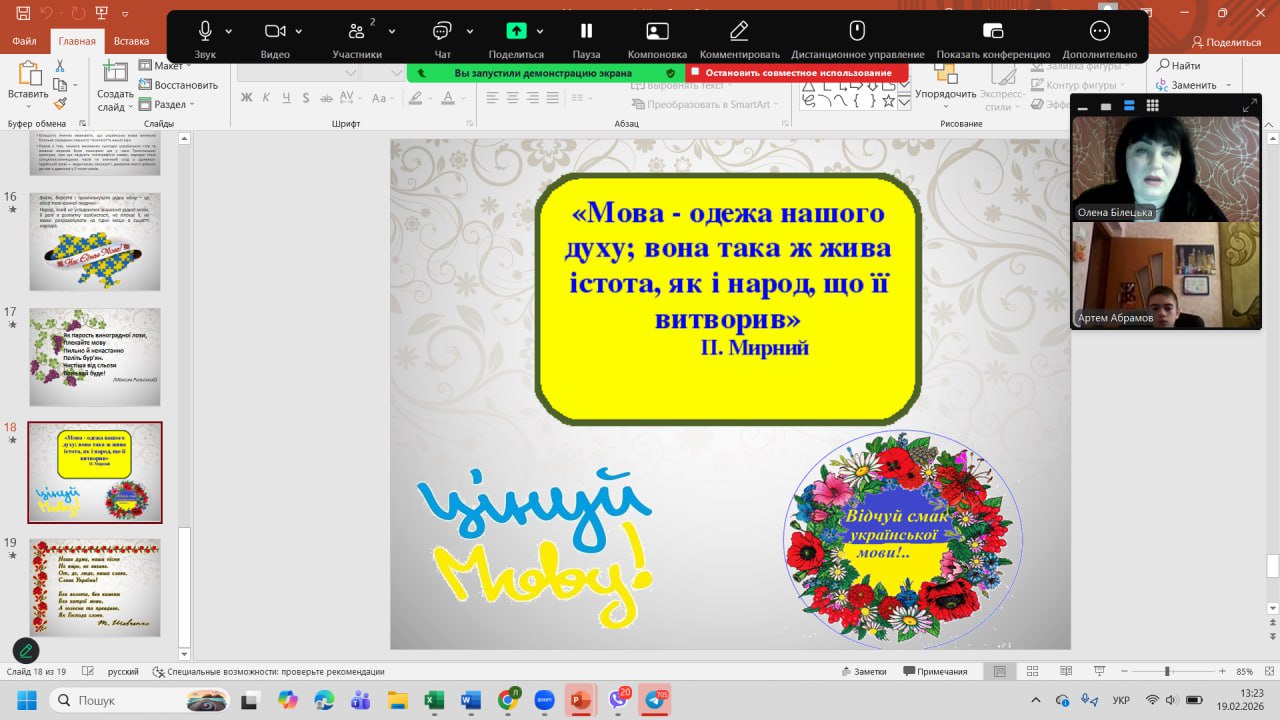The image size is (1280, 720).
Task: Click the Найти find button
Action: coord(1178,66)
